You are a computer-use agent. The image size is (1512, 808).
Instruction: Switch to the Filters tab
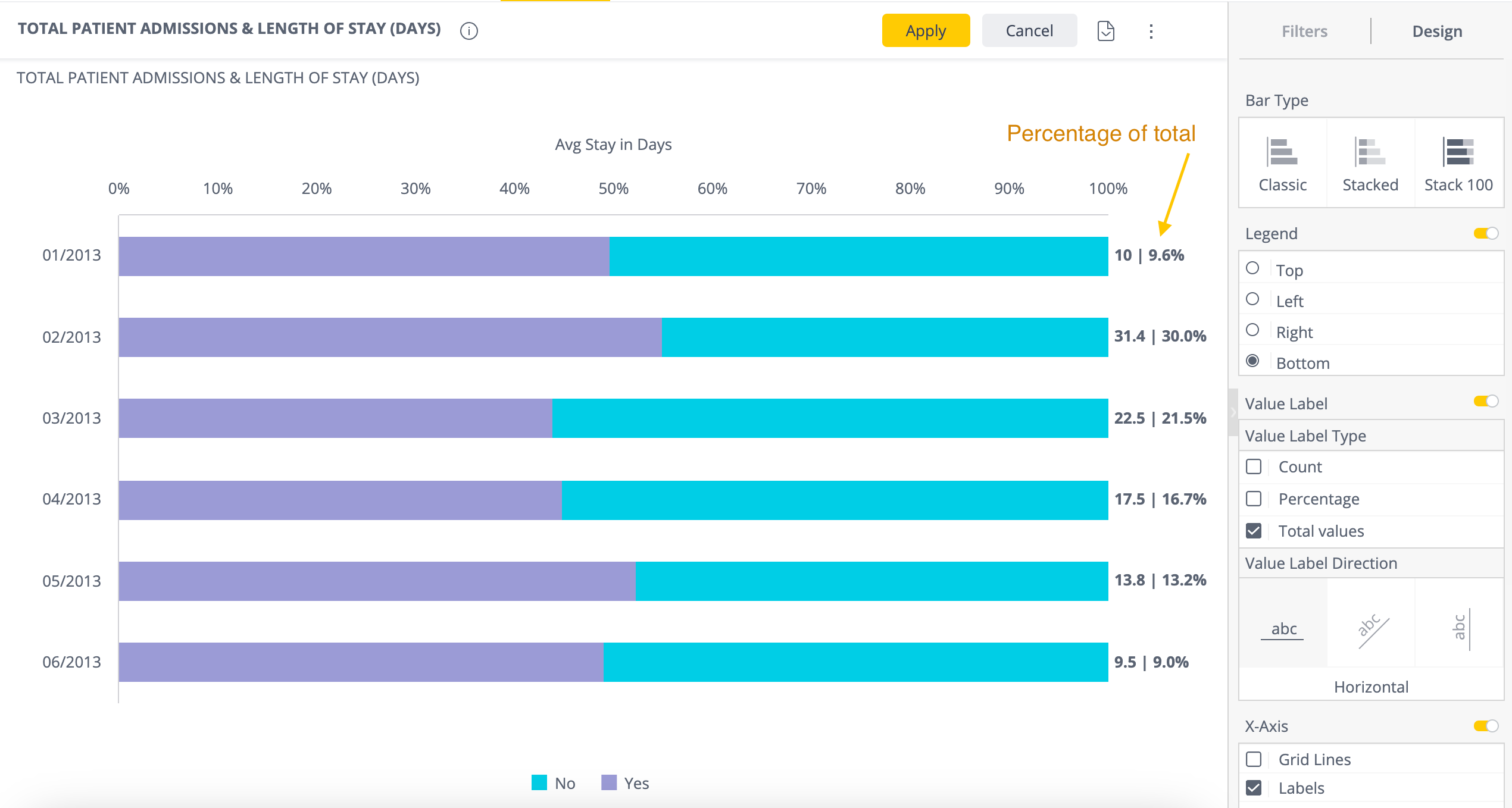(1304, 31)
